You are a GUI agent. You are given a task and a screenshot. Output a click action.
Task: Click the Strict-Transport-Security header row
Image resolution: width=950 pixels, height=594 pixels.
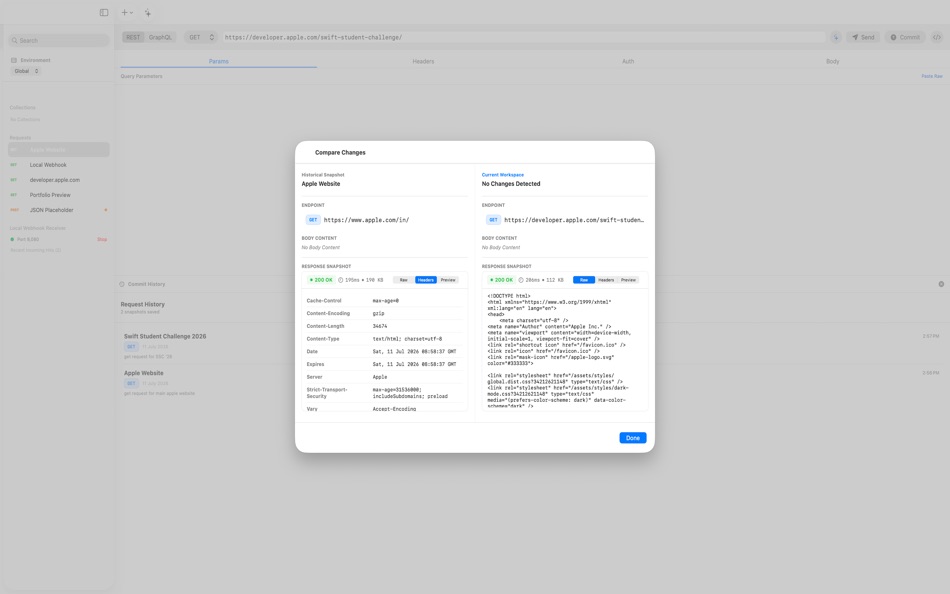pos(384,393)
